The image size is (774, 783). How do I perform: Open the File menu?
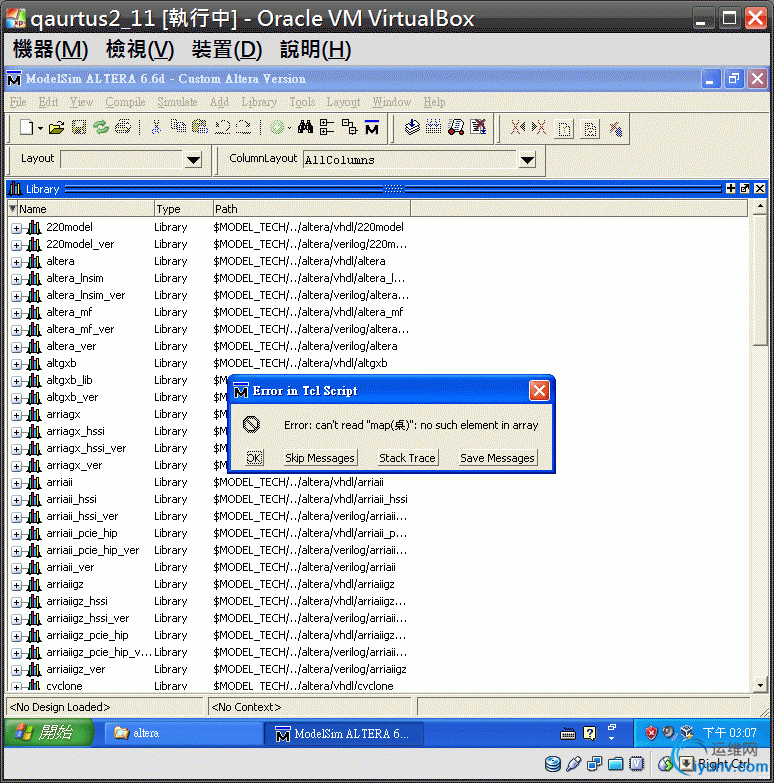(18, 102)
